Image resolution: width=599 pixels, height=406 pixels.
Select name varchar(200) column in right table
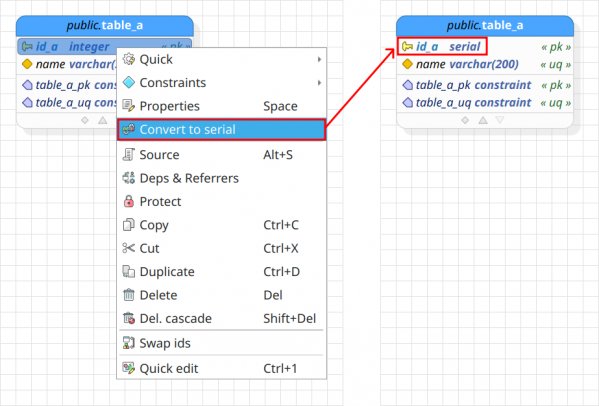pos(485,64)
